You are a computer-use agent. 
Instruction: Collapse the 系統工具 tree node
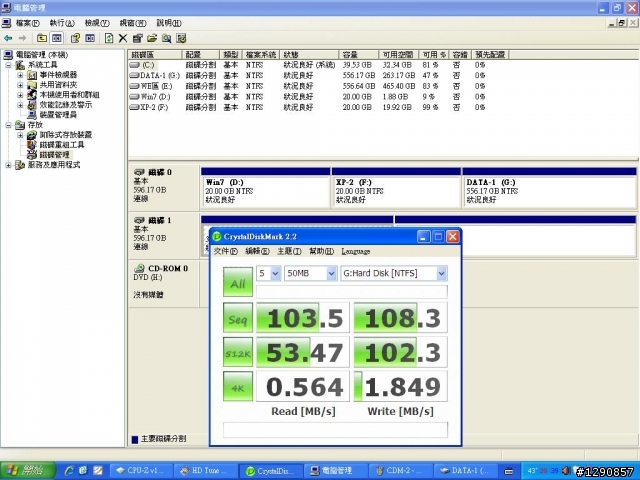click(x=8, y=65)
